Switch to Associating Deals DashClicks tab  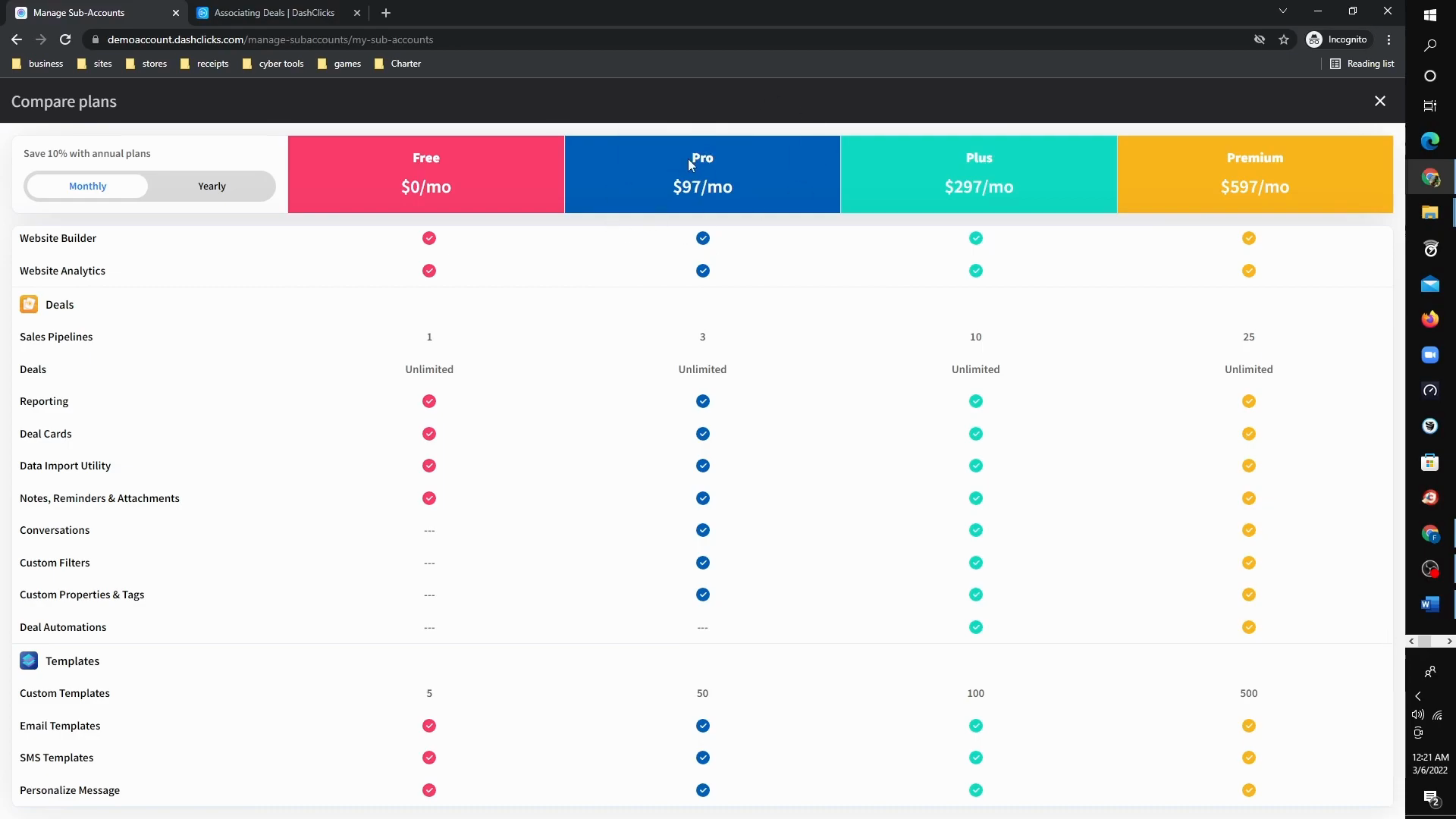(x=275, y=13)
